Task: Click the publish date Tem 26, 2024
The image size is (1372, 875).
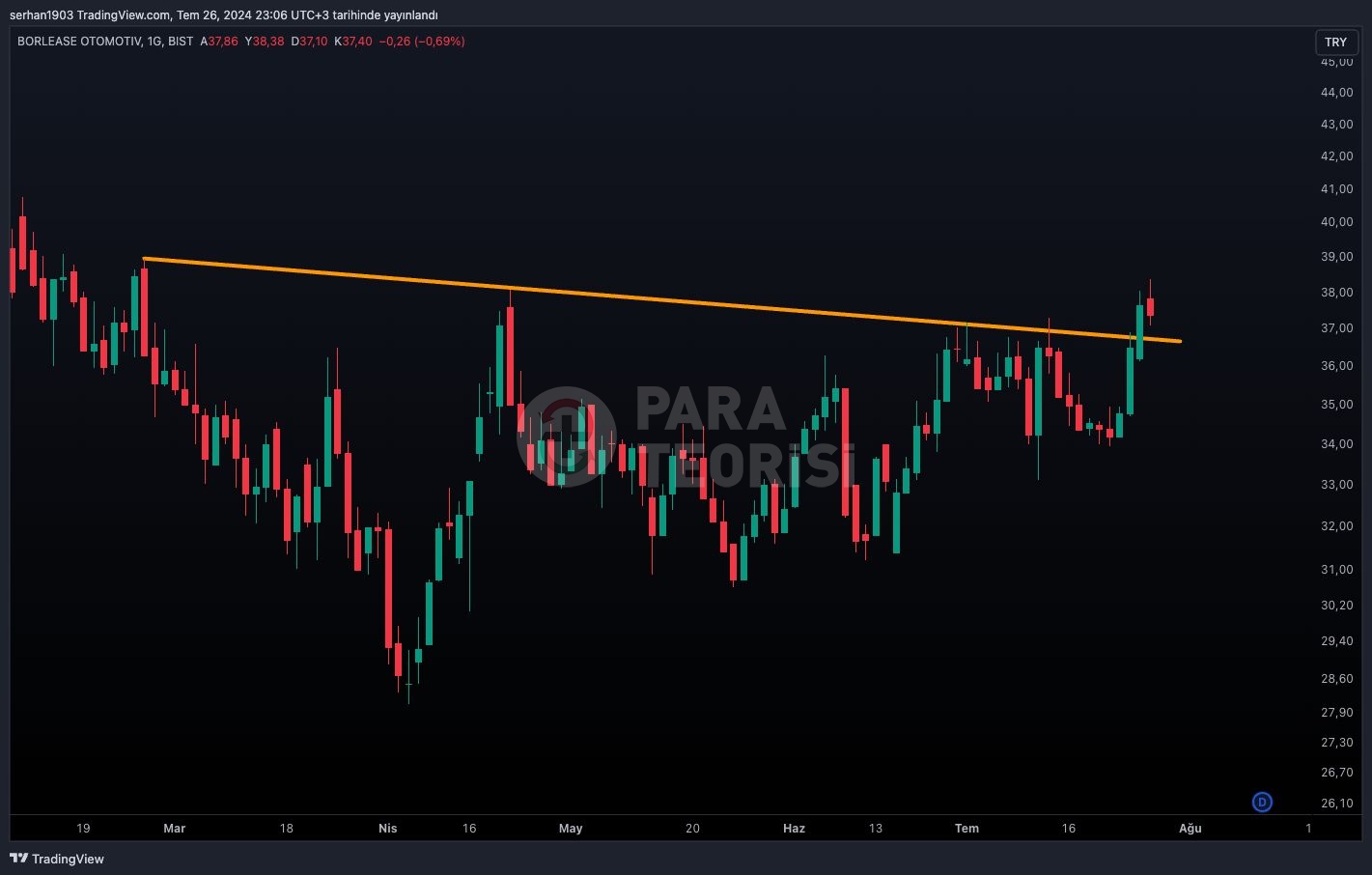Action: click(x=213, y=15)
